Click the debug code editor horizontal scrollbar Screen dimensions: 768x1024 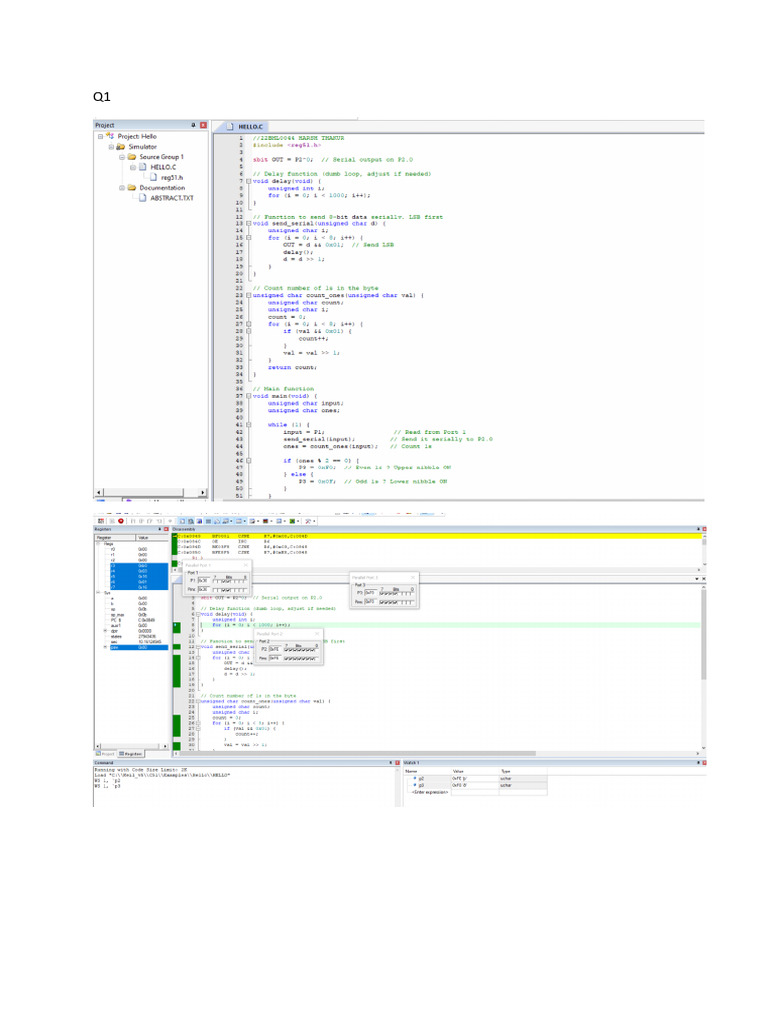[438, 753]
